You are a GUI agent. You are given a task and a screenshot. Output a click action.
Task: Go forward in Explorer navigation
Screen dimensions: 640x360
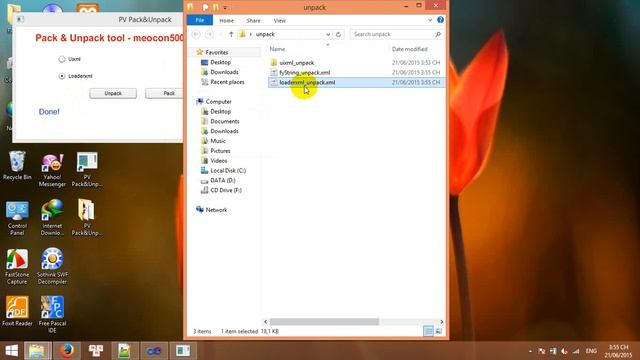(x=209, y=34)
